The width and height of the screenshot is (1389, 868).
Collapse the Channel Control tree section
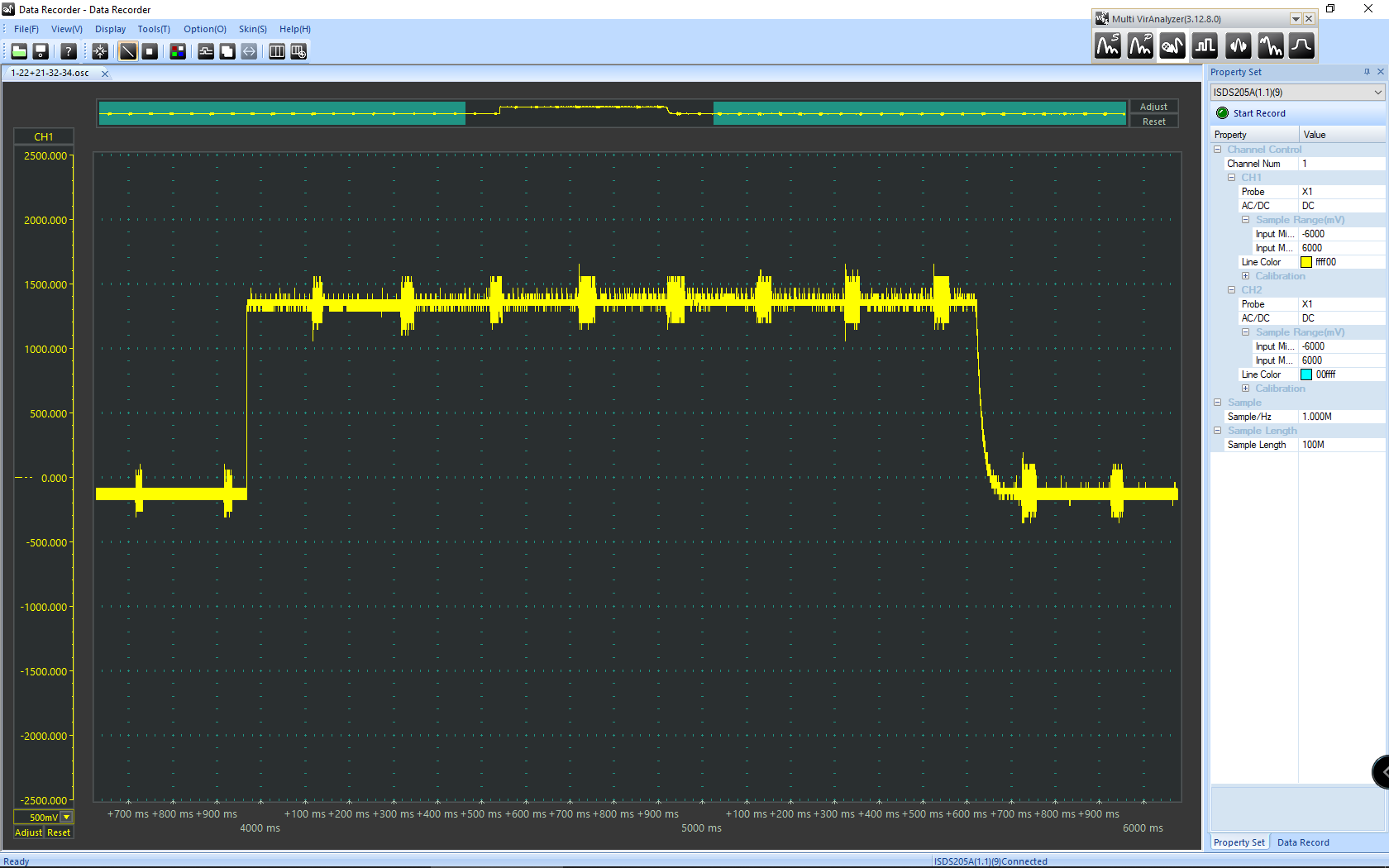coord(1217,150)
